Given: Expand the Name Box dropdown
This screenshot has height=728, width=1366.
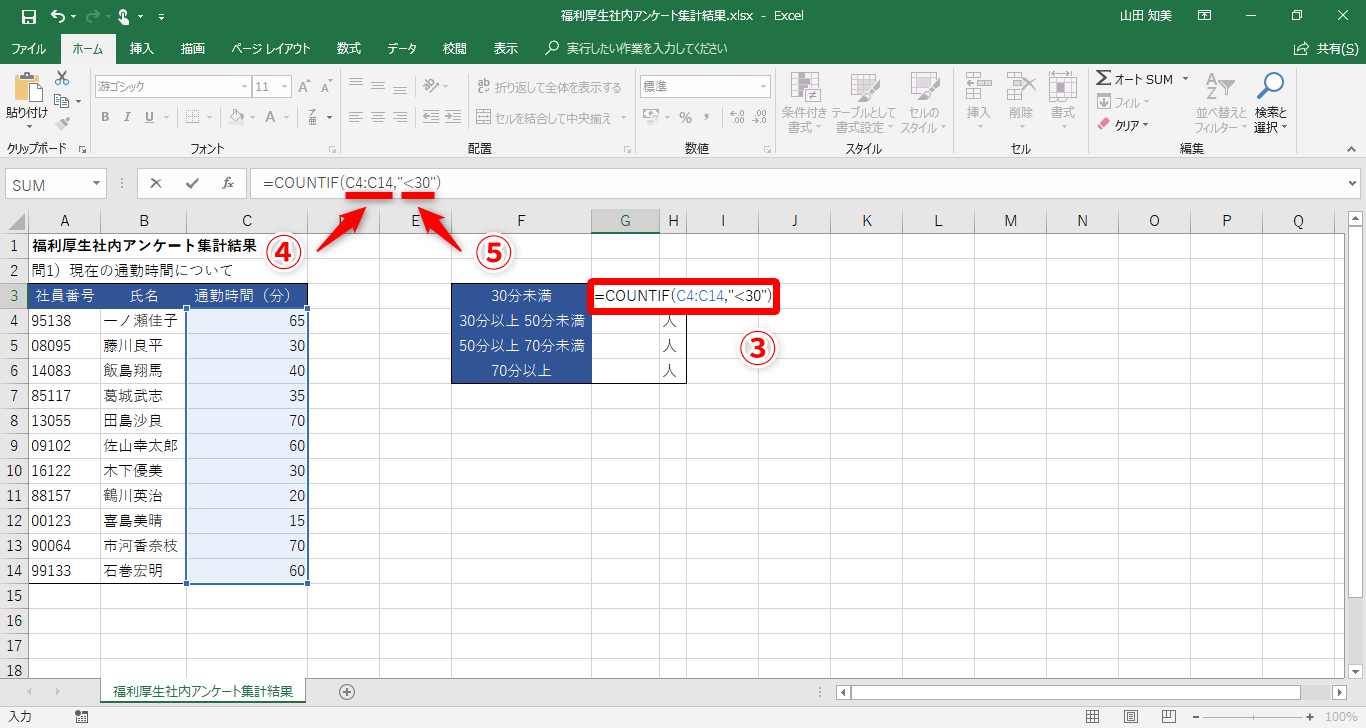Looking at the screenshot, I should click(97, 184).
